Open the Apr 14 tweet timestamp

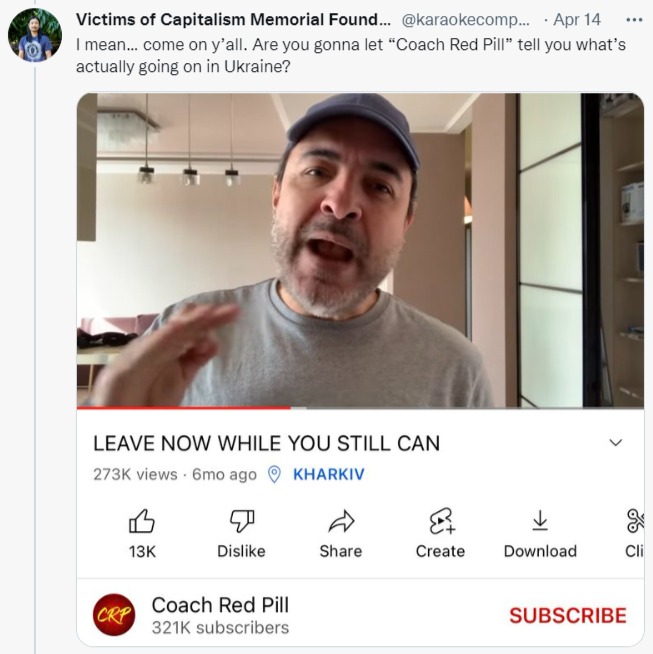[x=577, y=20]
